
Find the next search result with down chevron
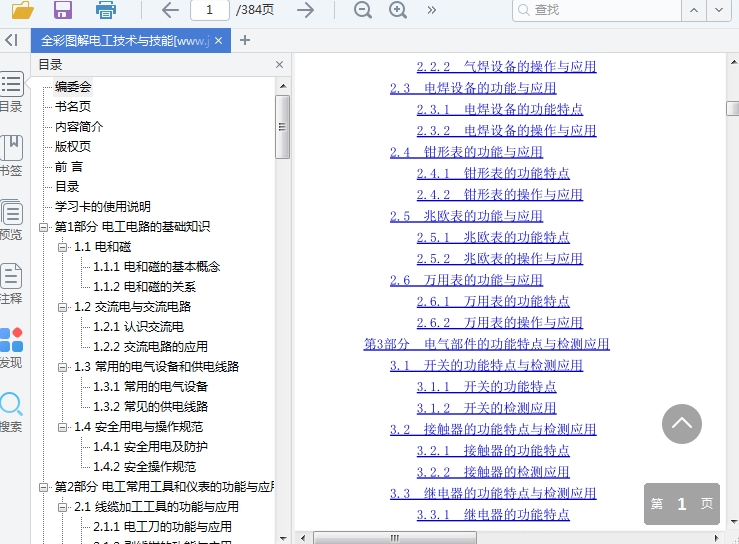tap(719, 10)
